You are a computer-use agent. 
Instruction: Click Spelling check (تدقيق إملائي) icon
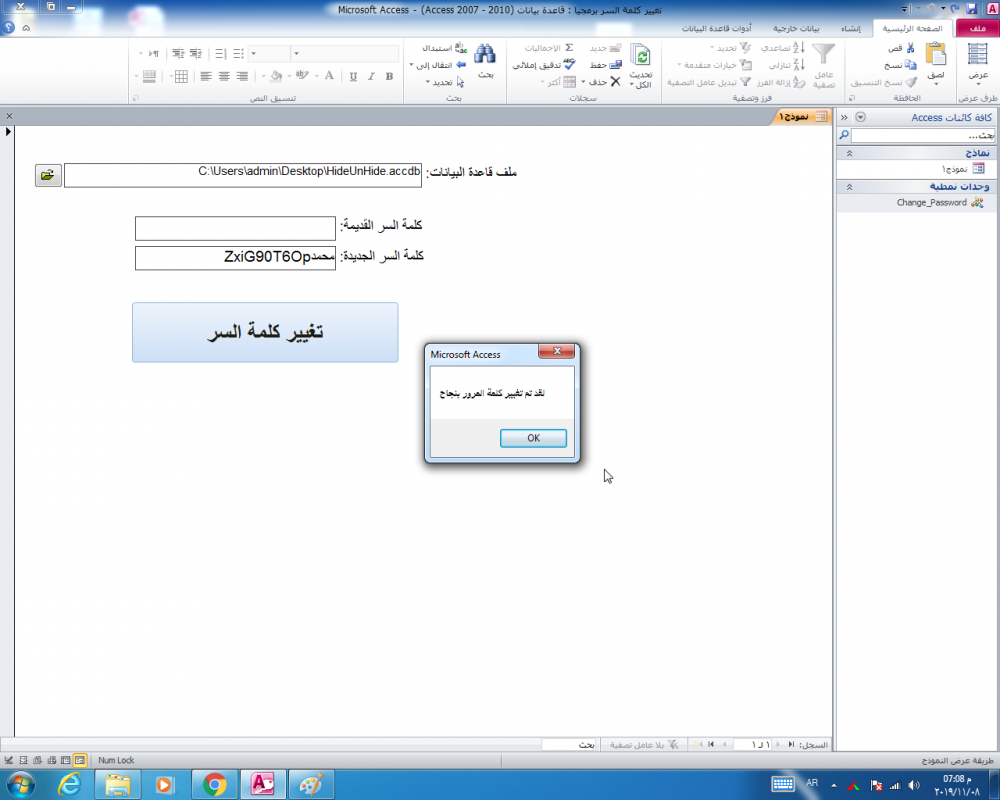click(x=569, y=64)
